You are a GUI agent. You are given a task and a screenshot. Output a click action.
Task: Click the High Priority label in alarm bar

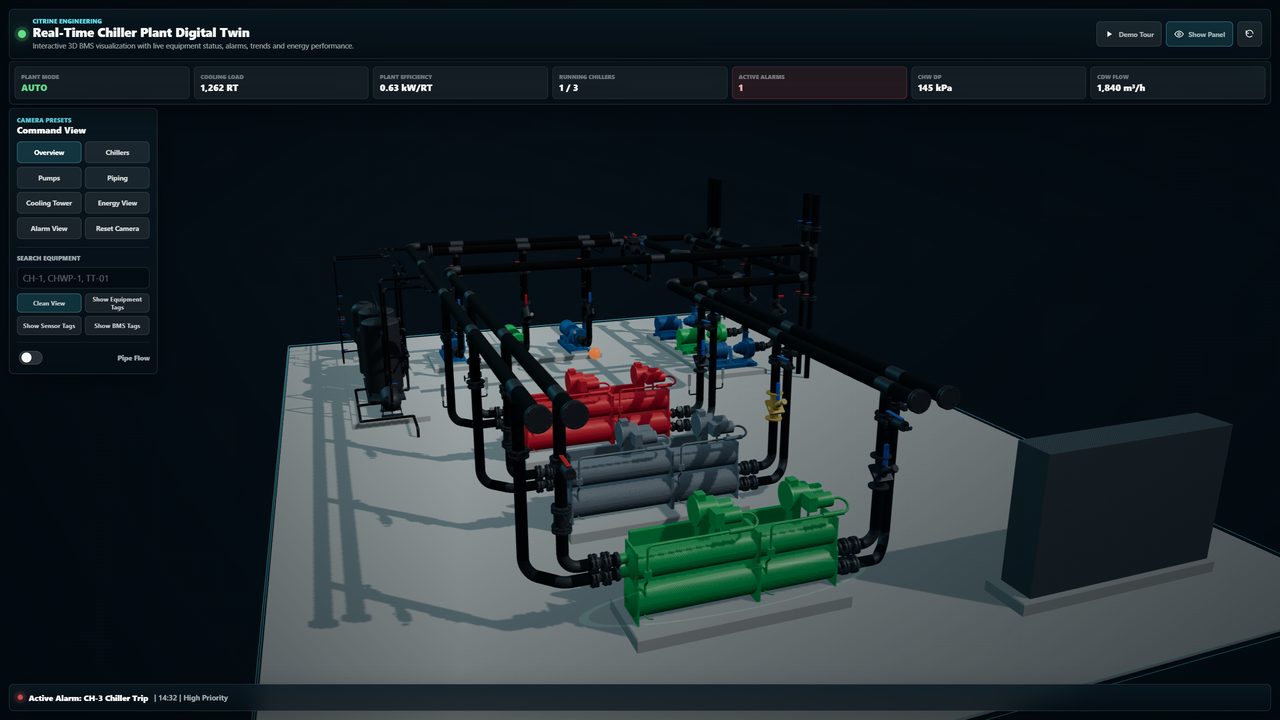[206, 698]
